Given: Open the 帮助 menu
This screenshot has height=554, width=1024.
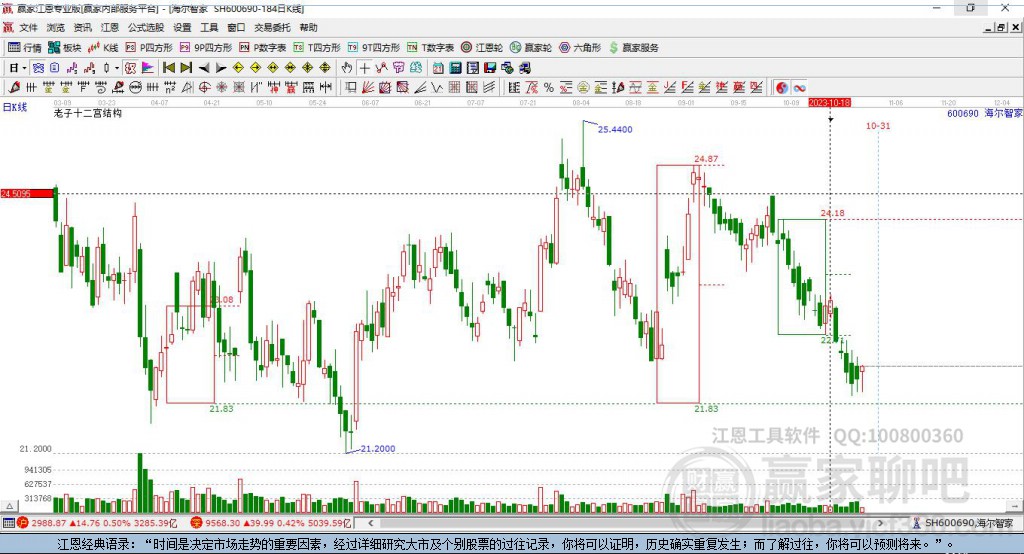Looking at the screenshot, I should tap(308, 27).
